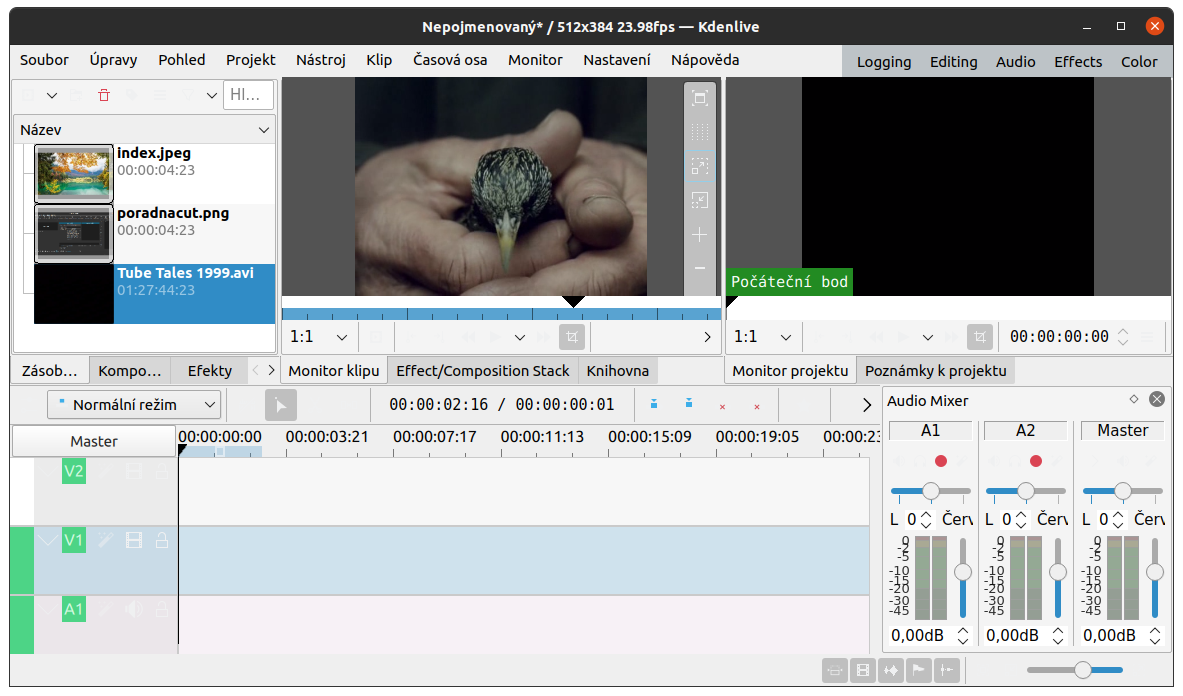Open the Soubor menu
1183x696 pixels.
(45, 60)
